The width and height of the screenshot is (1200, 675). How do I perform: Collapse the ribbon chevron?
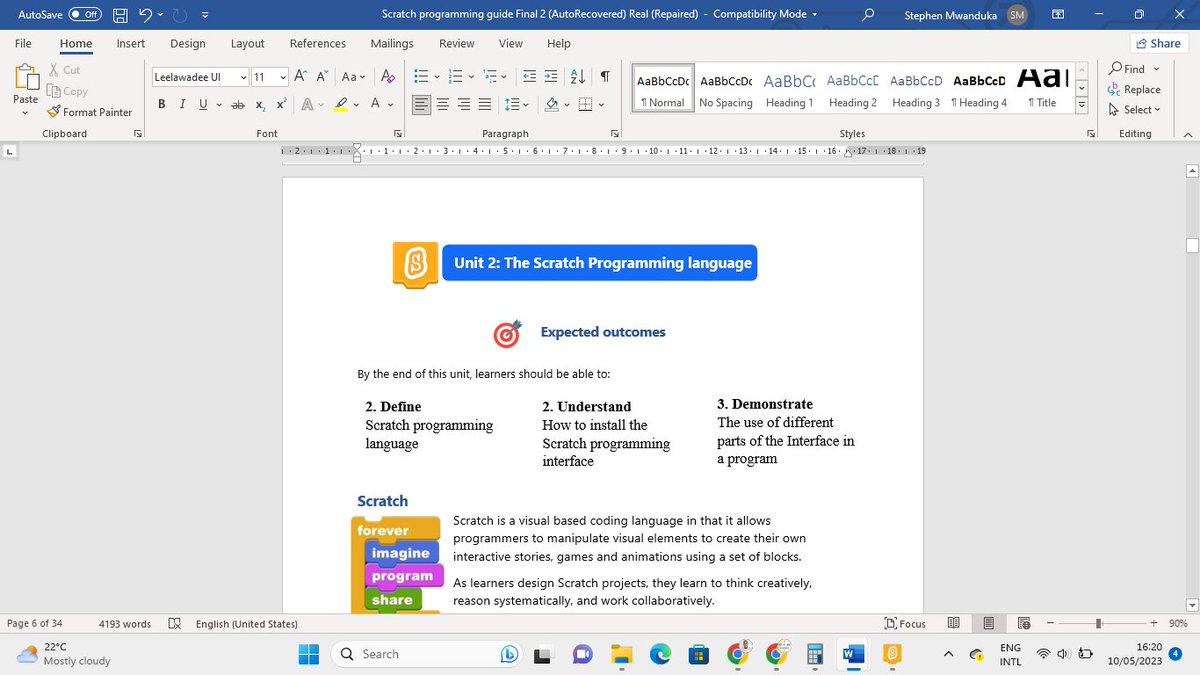coord(1186,134)
